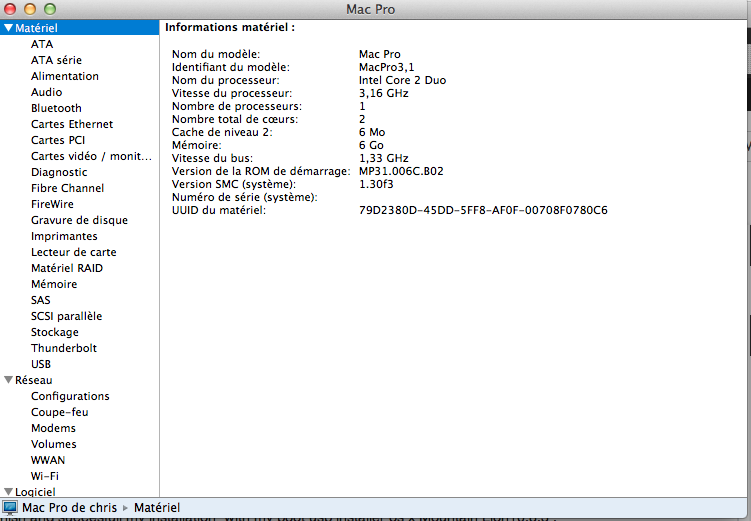Click the yellow minimize window button

click(30, 9)
